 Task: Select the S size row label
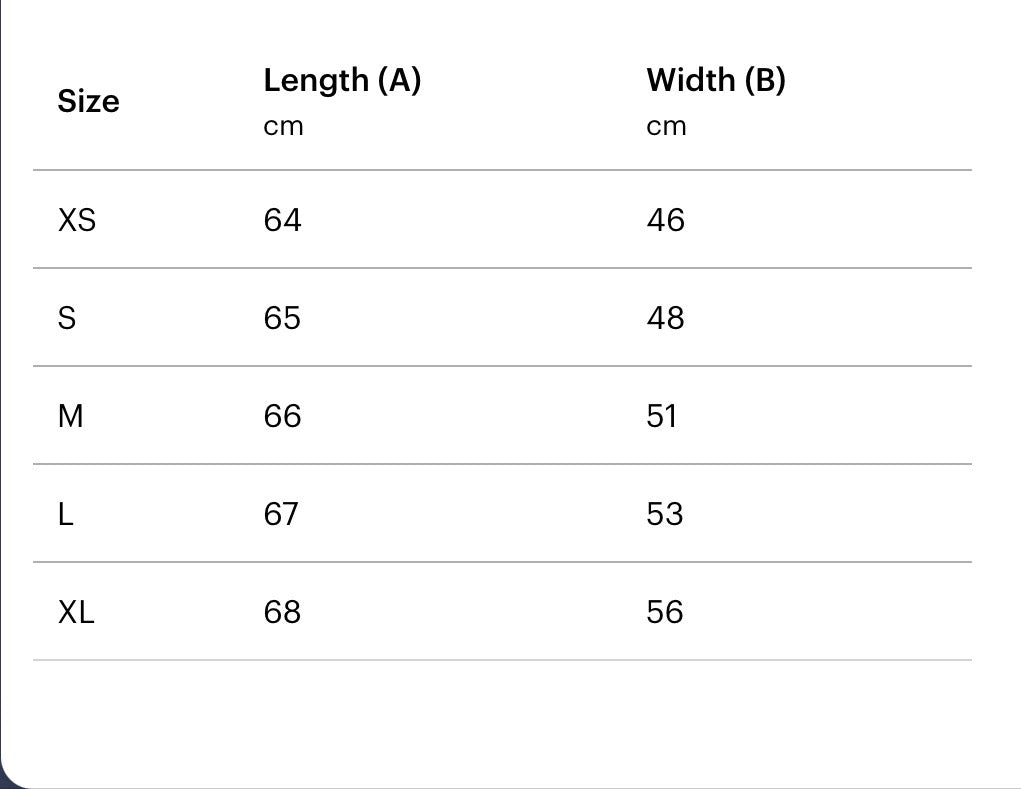tap(67, 317)
